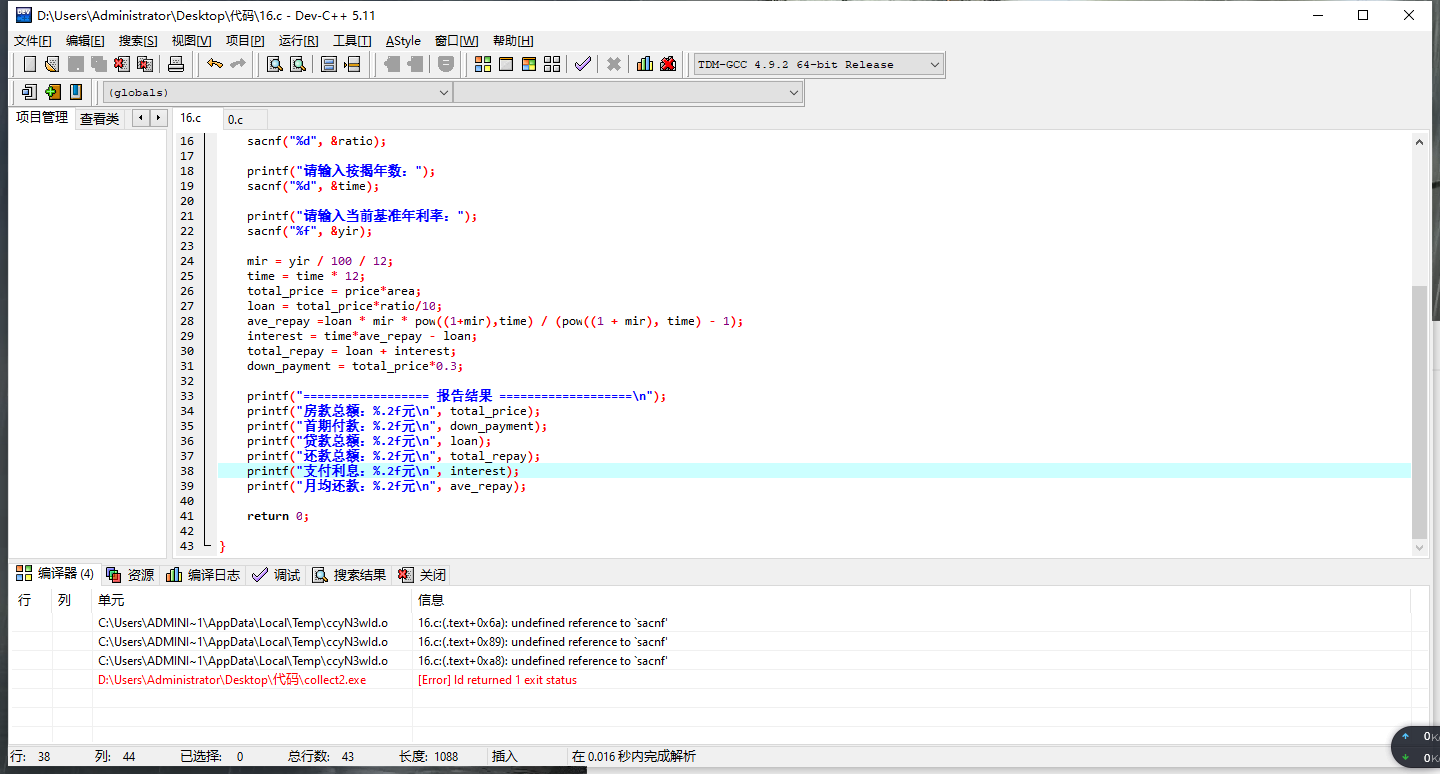Select the 编译器 (4) bottom tab
The height and width of the screenshot is (774, 1440).
click(x=55, y=574)
